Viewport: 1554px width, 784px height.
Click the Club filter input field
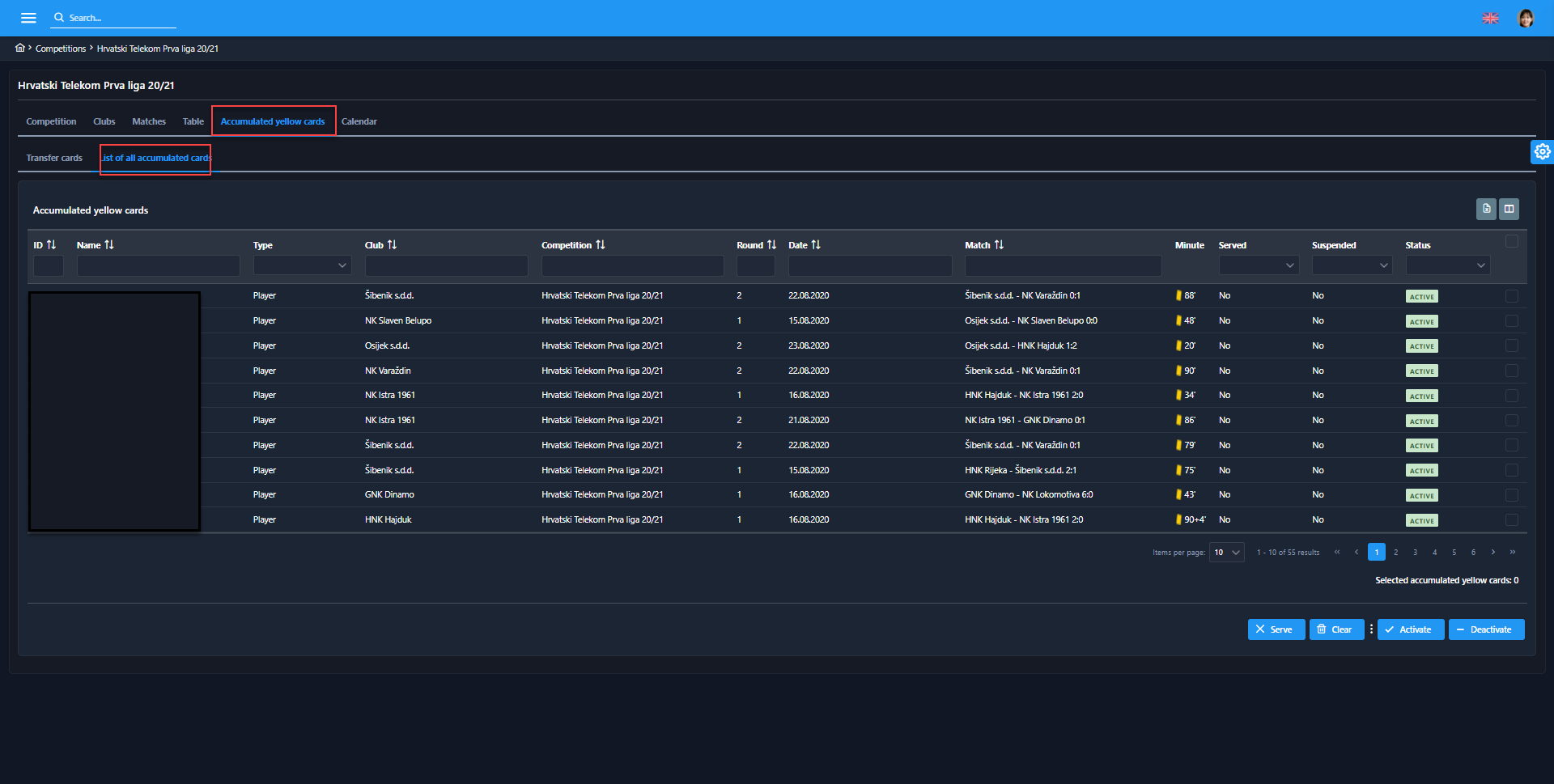click(x=446, y=265)
